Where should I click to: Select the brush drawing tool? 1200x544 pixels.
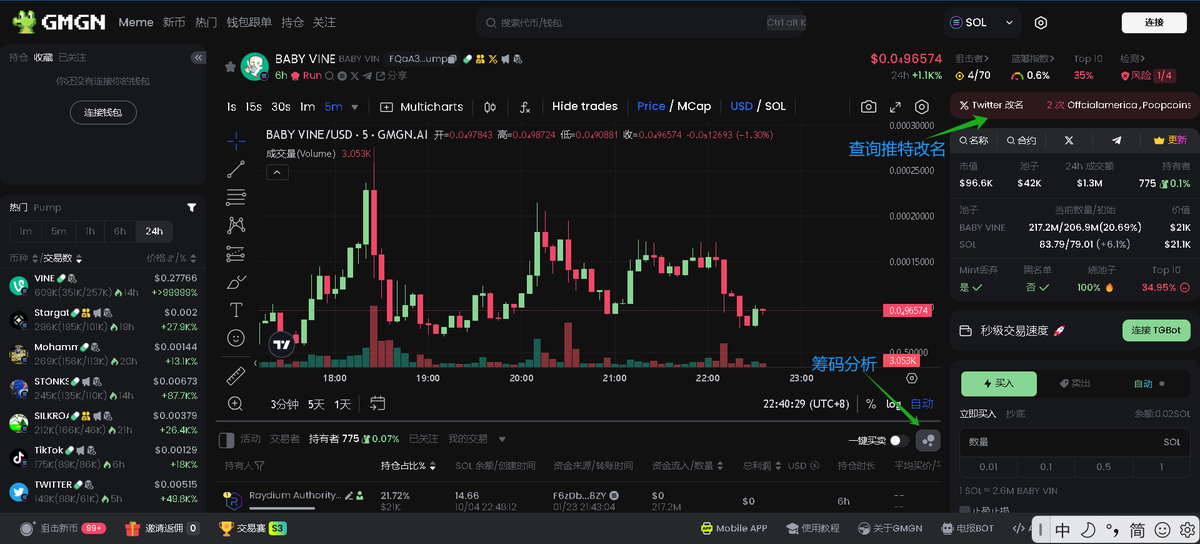(x=236, y=282)
